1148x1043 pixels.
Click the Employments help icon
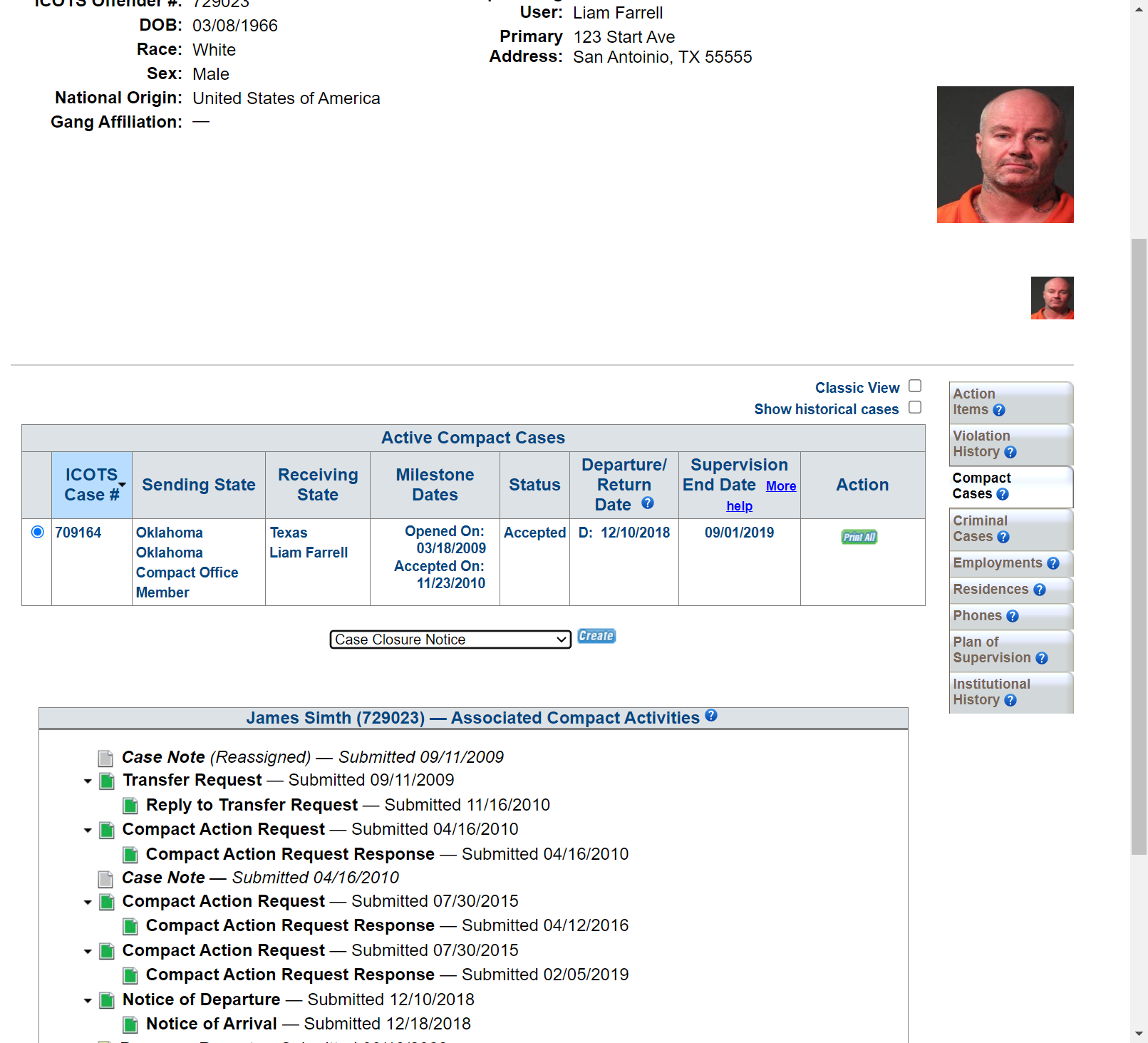pos(1053,563)
